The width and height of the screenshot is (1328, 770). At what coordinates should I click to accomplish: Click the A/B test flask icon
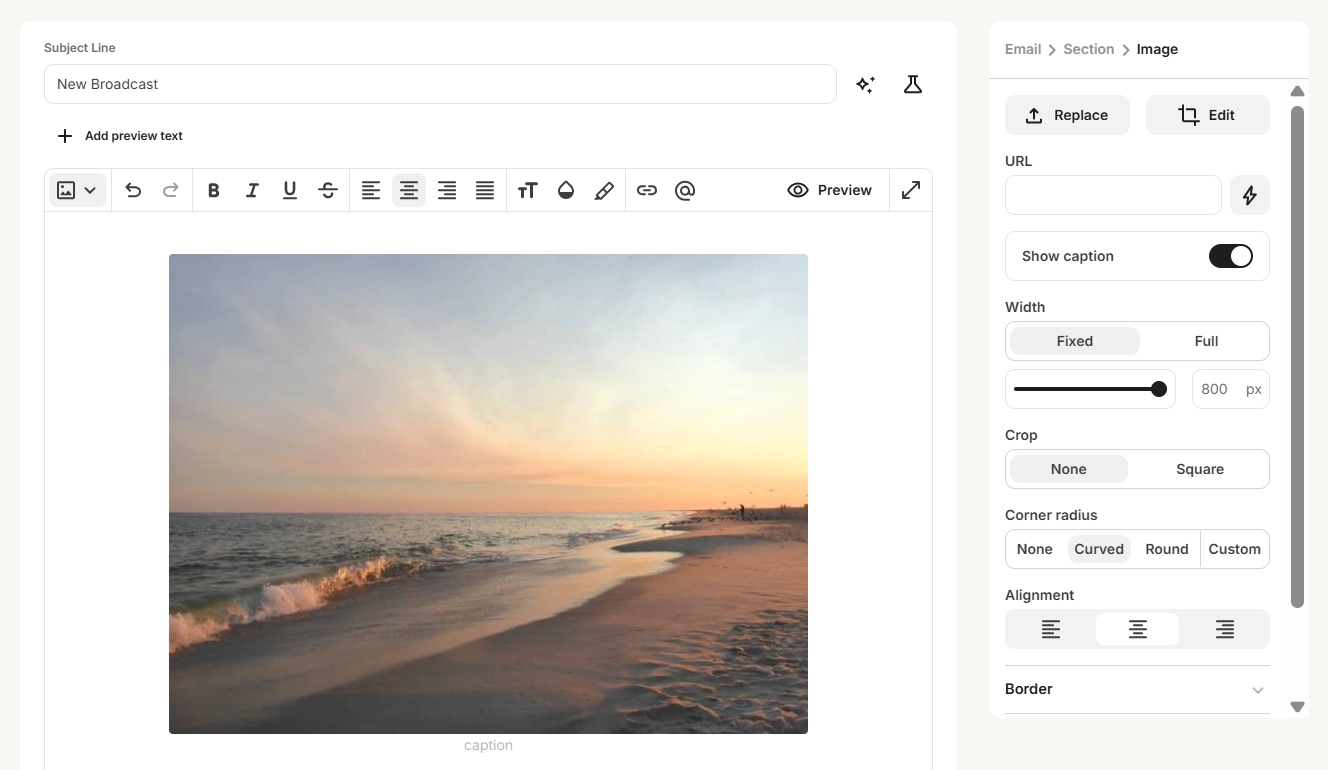[912, 84]
